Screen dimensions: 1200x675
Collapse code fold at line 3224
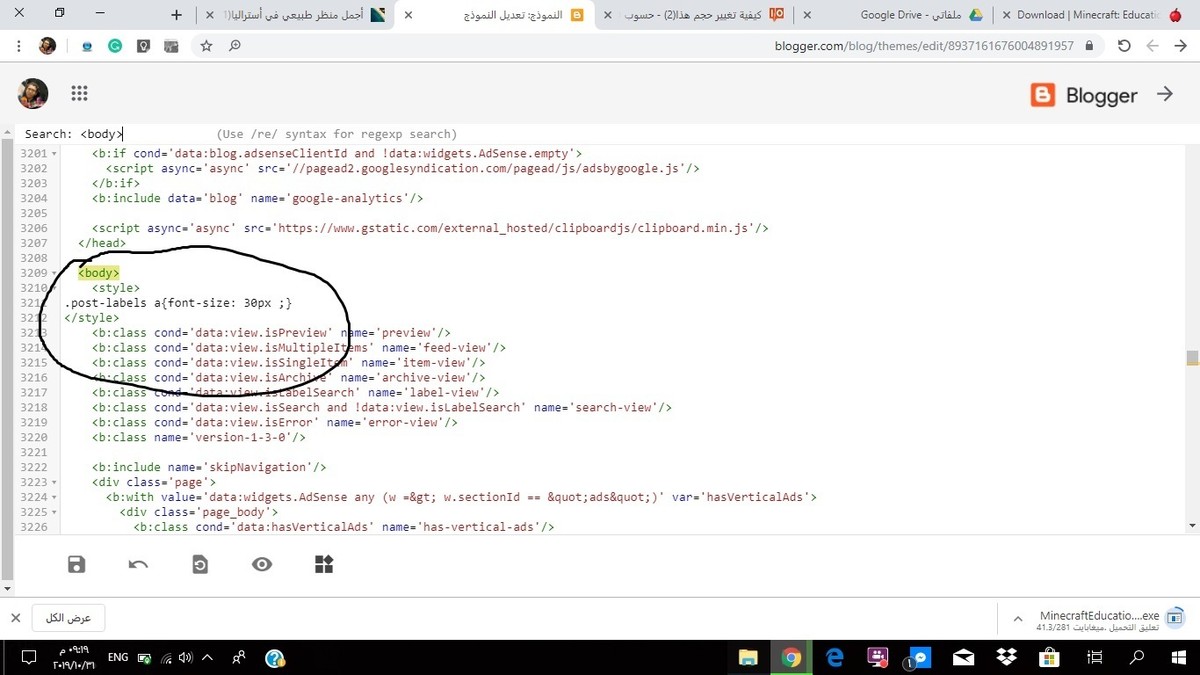[53, 497]
